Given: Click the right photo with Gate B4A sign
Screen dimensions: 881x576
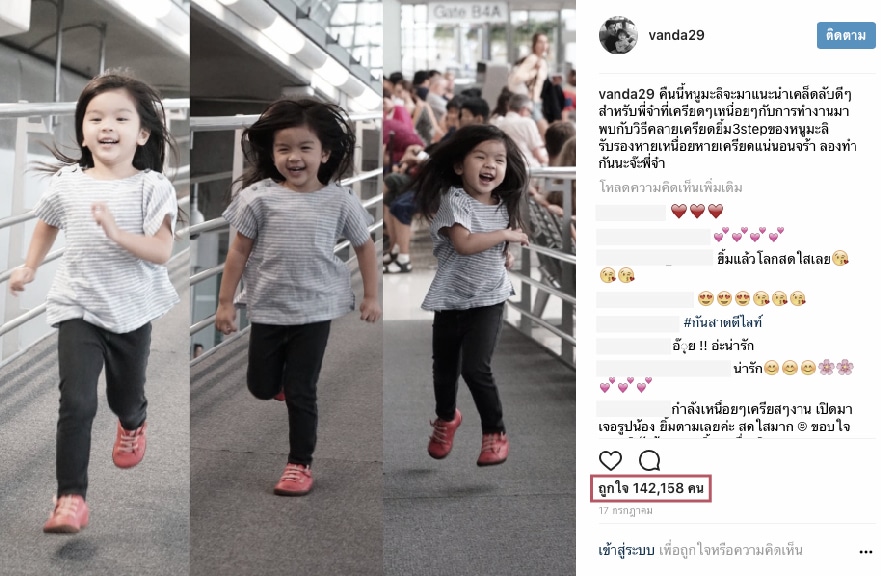Looking at the screenshot, I should click(x=479, y=288).
